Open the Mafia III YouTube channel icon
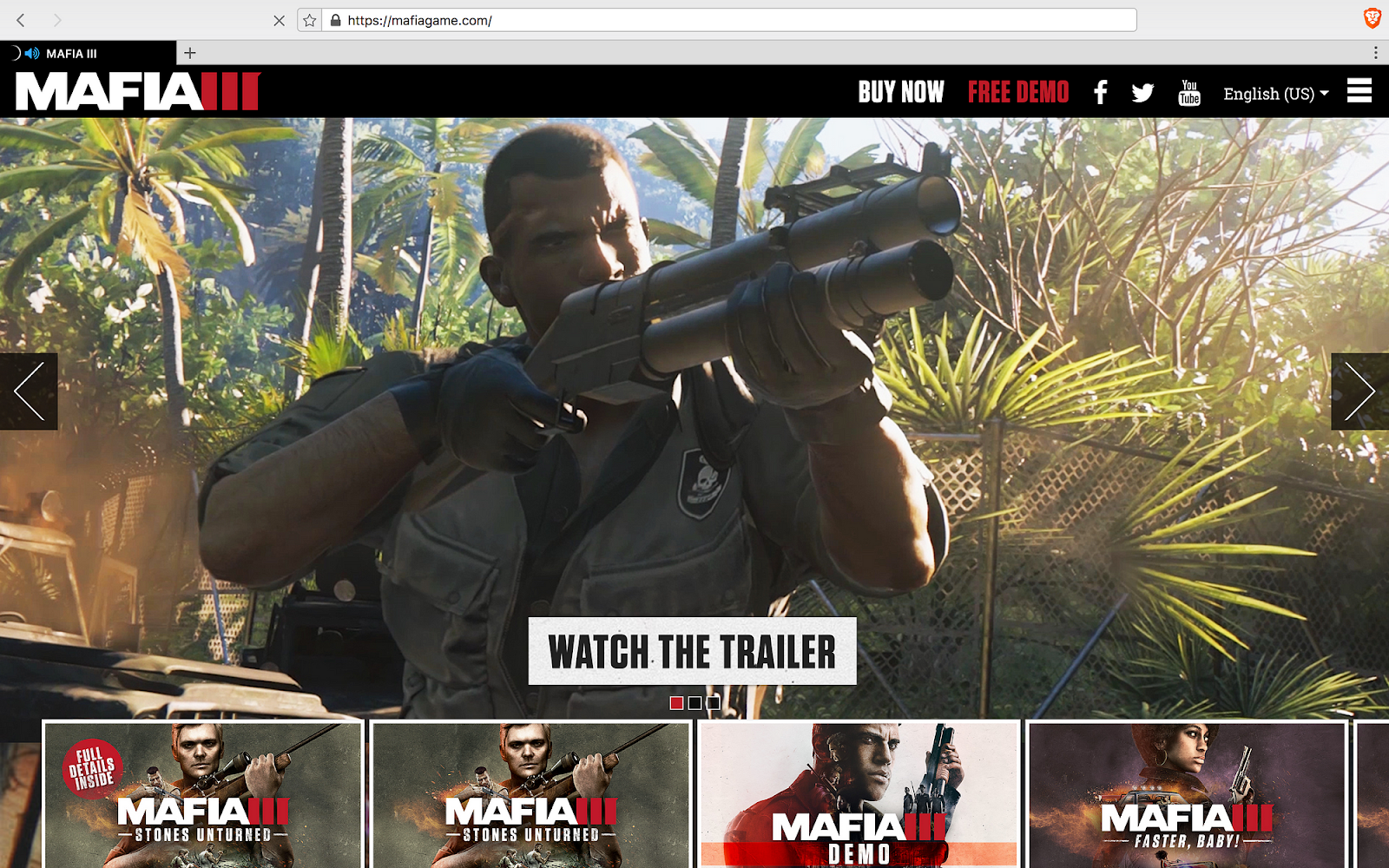 (x=1189, y=92)
